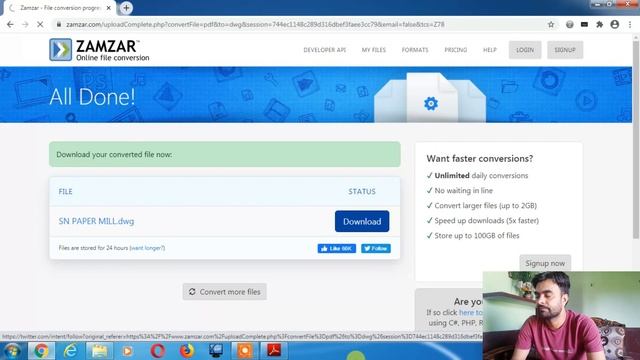Open the SN PAPER MILL.dwg link

click(96, 221)
